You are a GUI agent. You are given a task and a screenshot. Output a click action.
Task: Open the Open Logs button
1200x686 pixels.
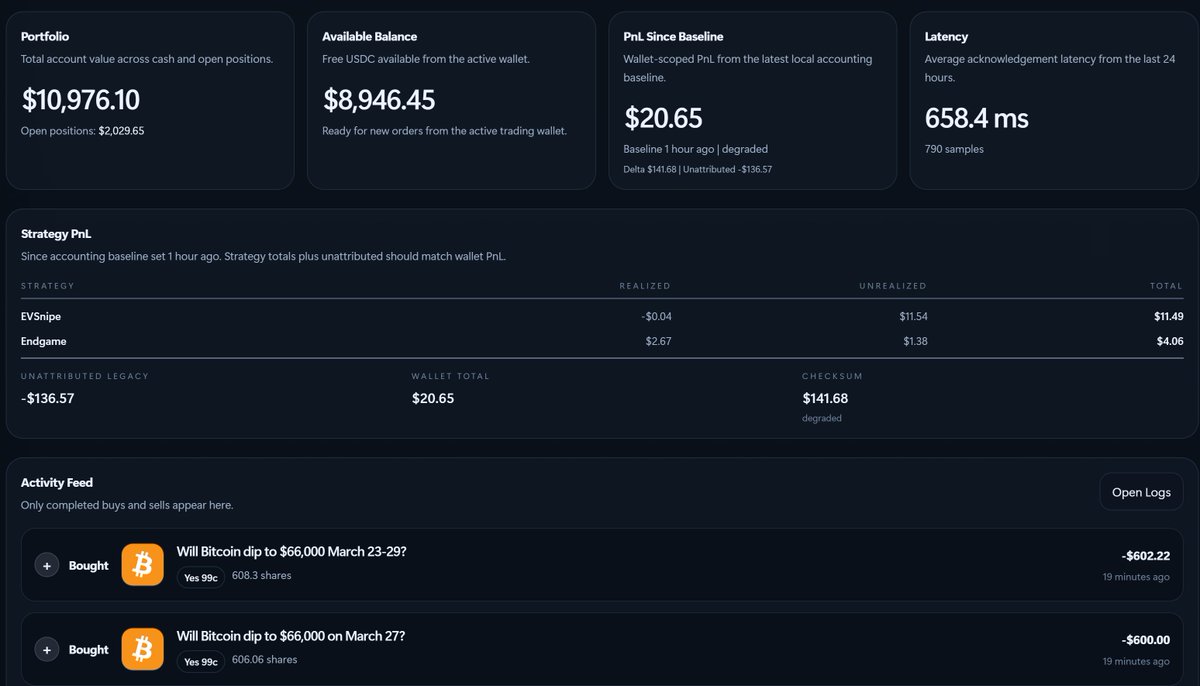(x=1141, y=492)
